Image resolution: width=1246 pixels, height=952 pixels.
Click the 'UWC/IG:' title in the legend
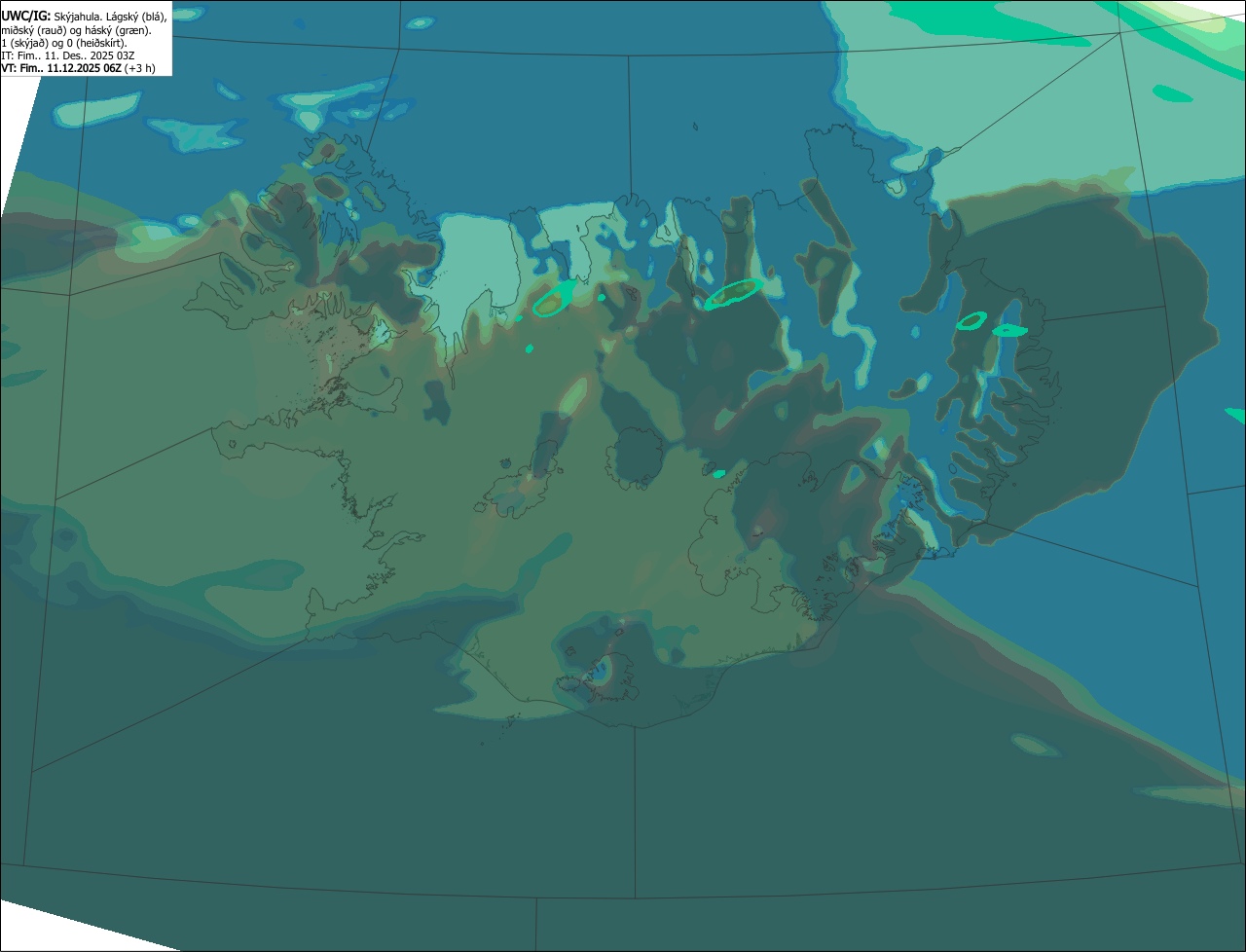tap(26, 17)
